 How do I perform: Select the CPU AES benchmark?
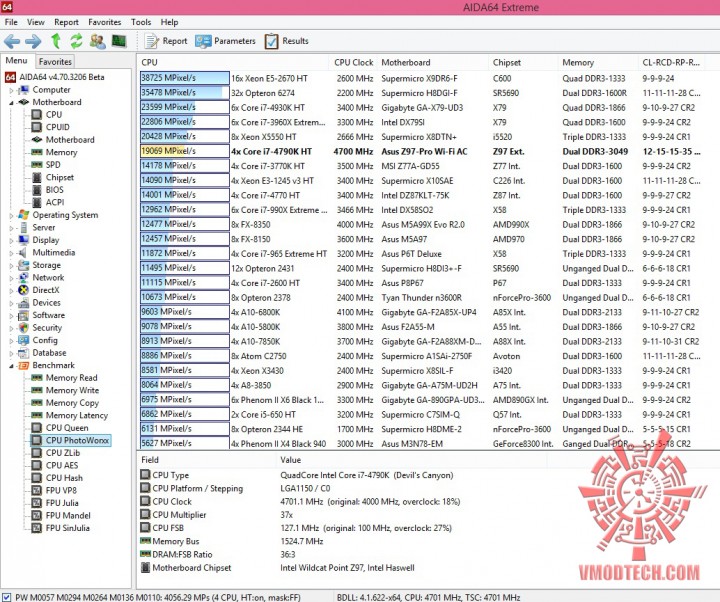pos(62,465)
